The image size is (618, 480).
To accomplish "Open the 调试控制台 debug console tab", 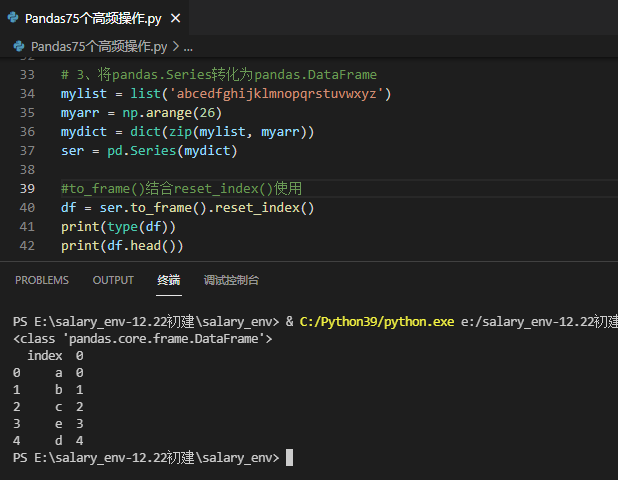I will (231, 280).
